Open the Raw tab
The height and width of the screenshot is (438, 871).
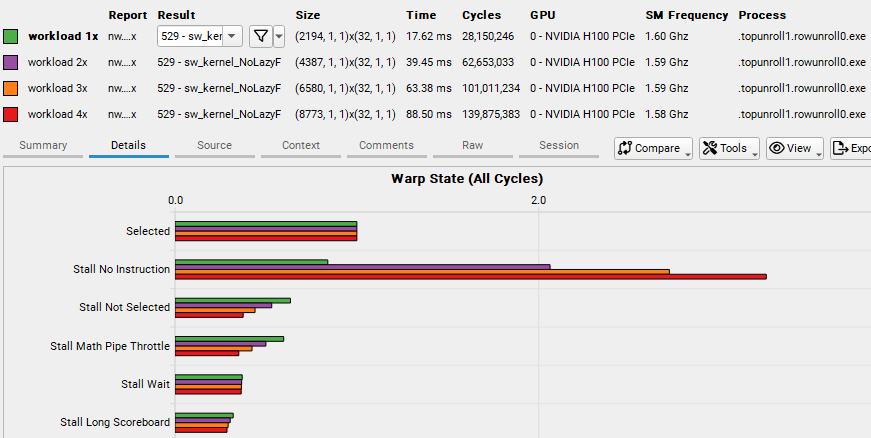[473, 146]
